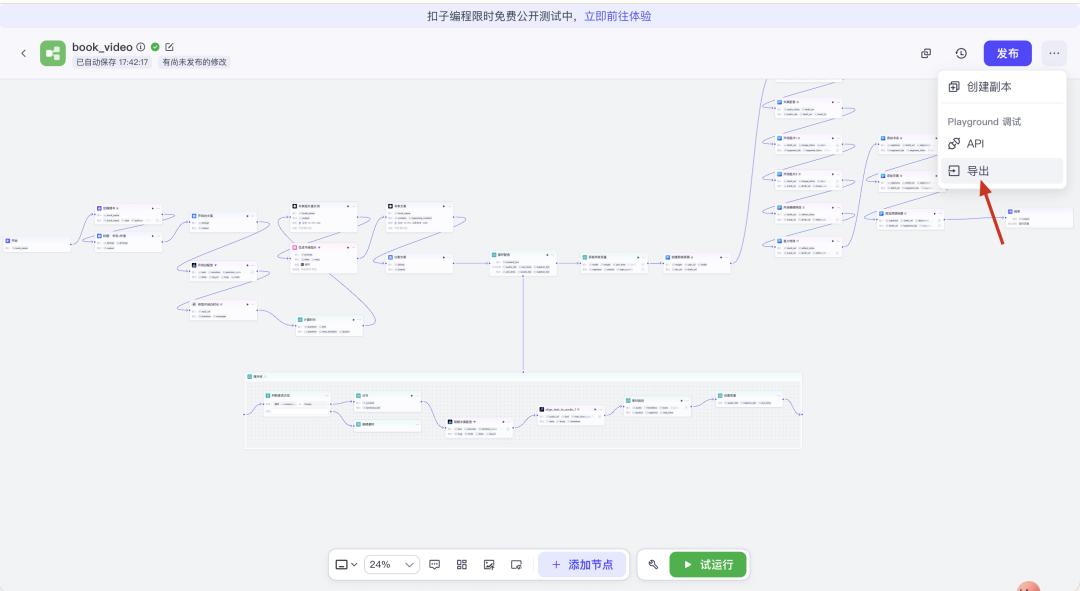Click the verified checkmark badge beside book_video
1080x591 pixels.
[155, 47]
